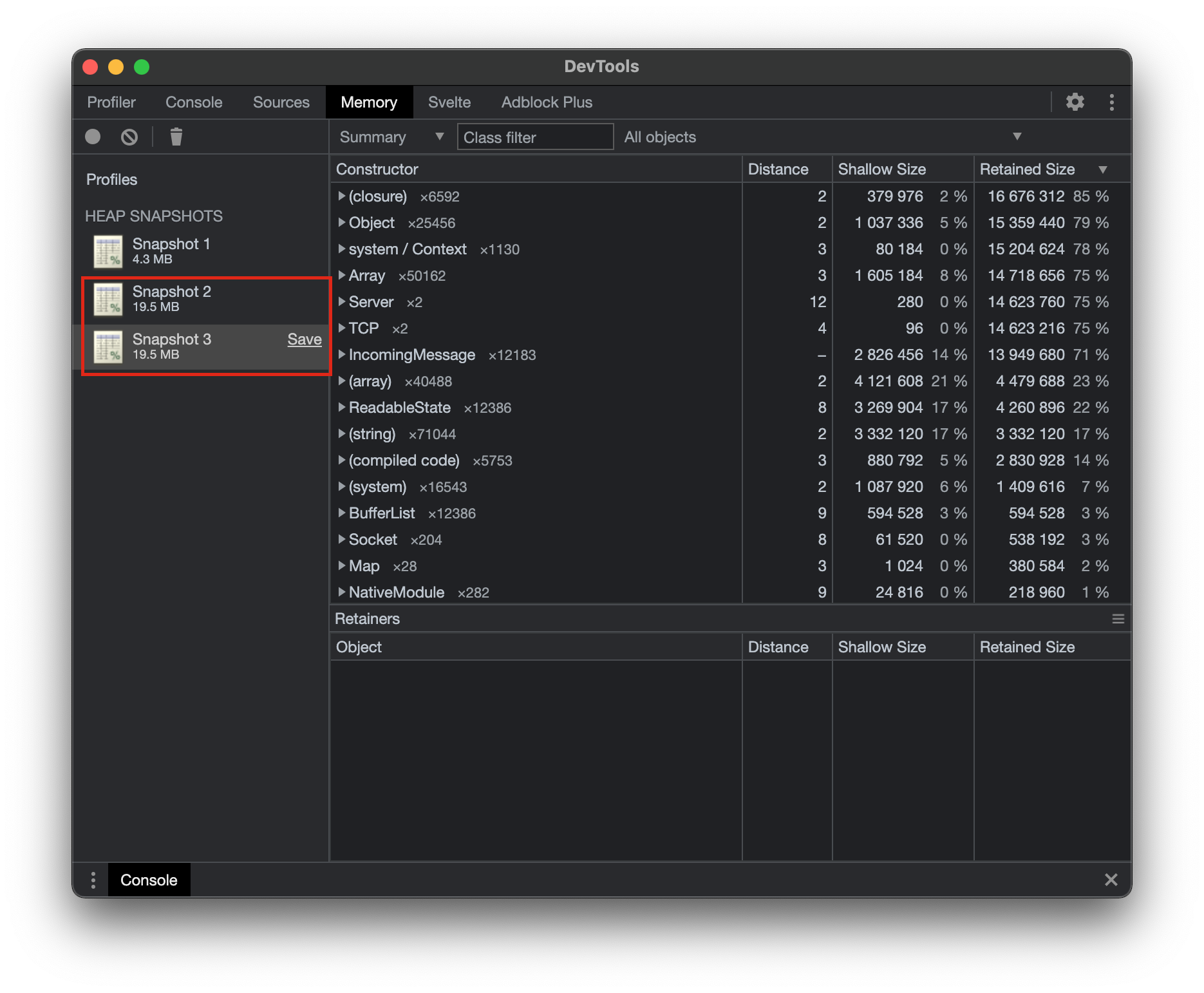Click the Snapshot 2 table icon
The image size is (1204, 993).
coord(108,299)
